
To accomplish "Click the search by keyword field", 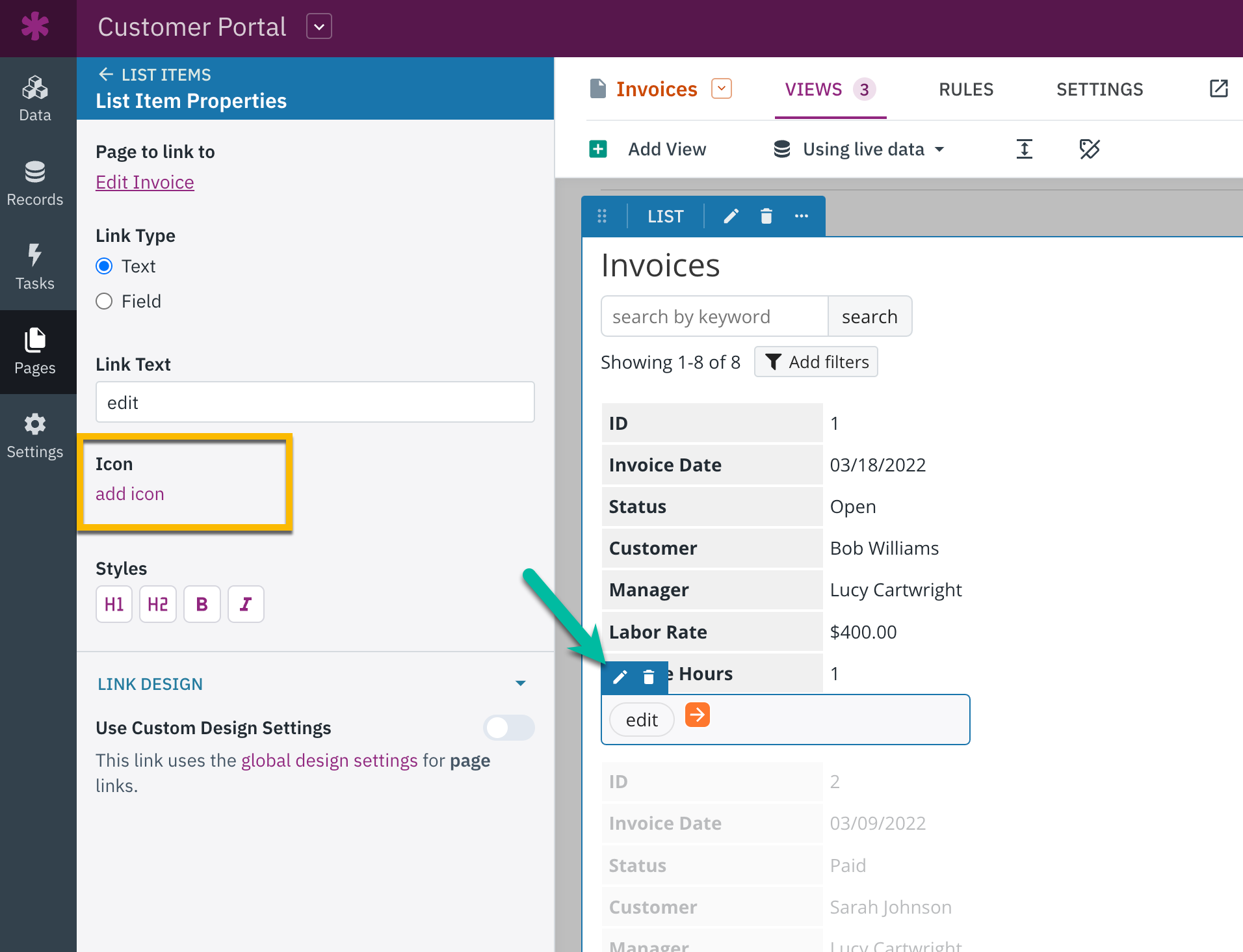I will [714, 317].
